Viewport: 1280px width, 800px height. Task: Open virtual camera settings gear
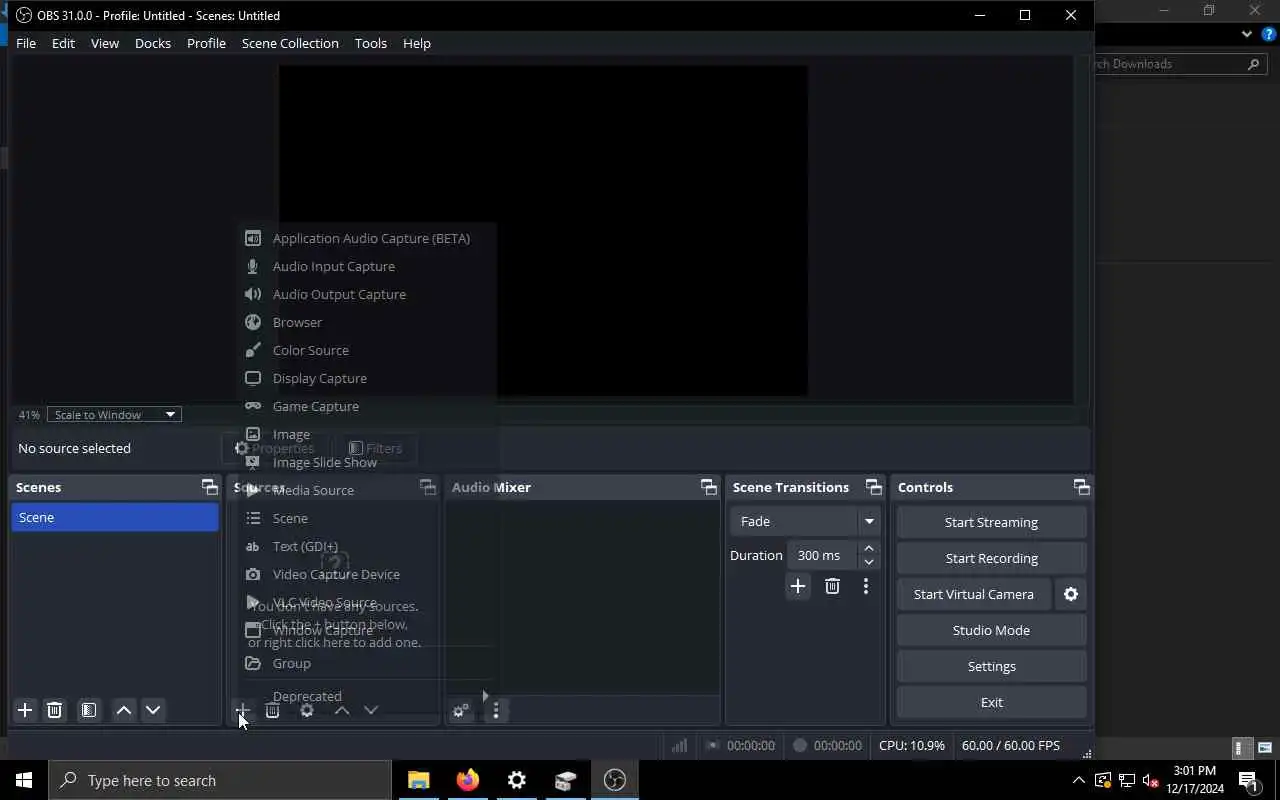click(x=1071, y=594)
